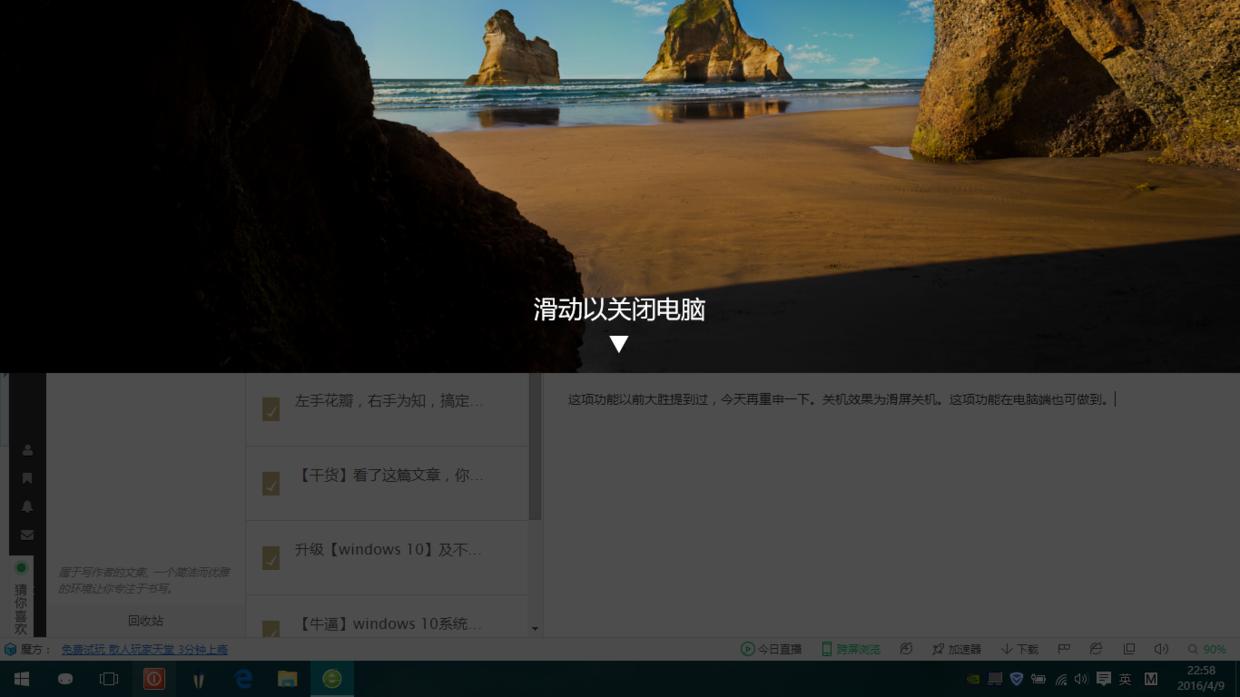This screenshot has width=1240, height=697.
Task: Click the bookmark icon in the left sidebar
Action: tap(26, 477)
